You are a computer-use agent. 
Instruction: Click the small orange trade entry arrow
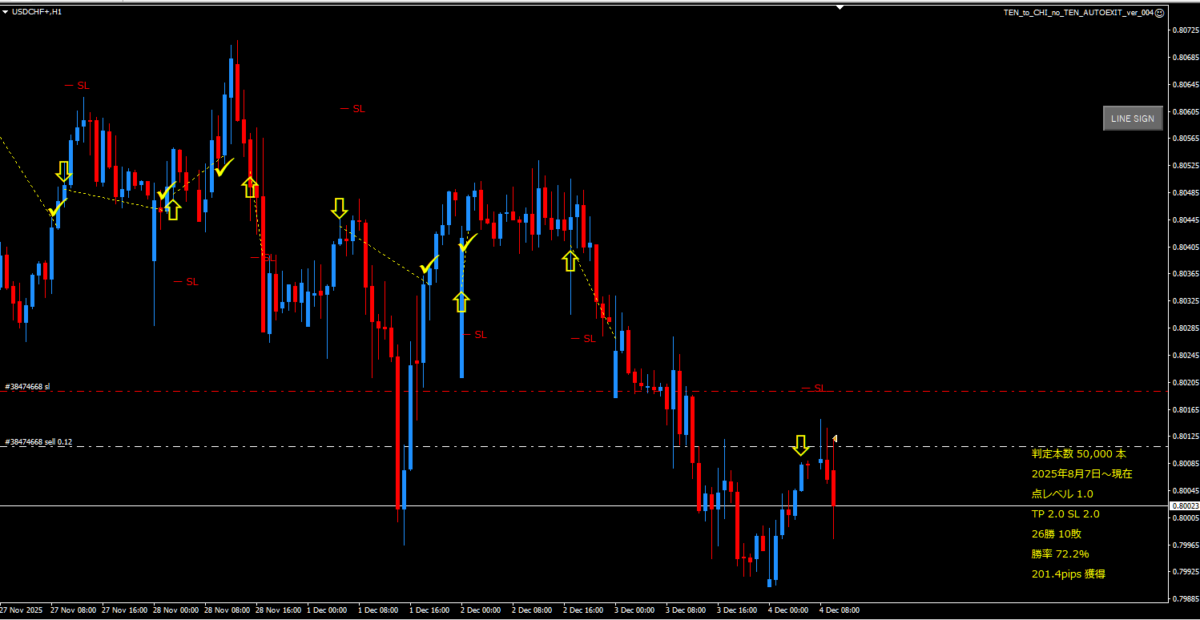[x=834, y=437]
